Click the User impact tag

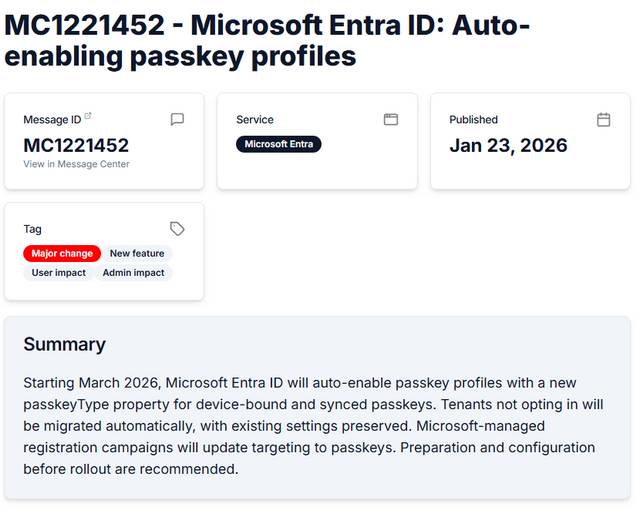click(59, 272)
